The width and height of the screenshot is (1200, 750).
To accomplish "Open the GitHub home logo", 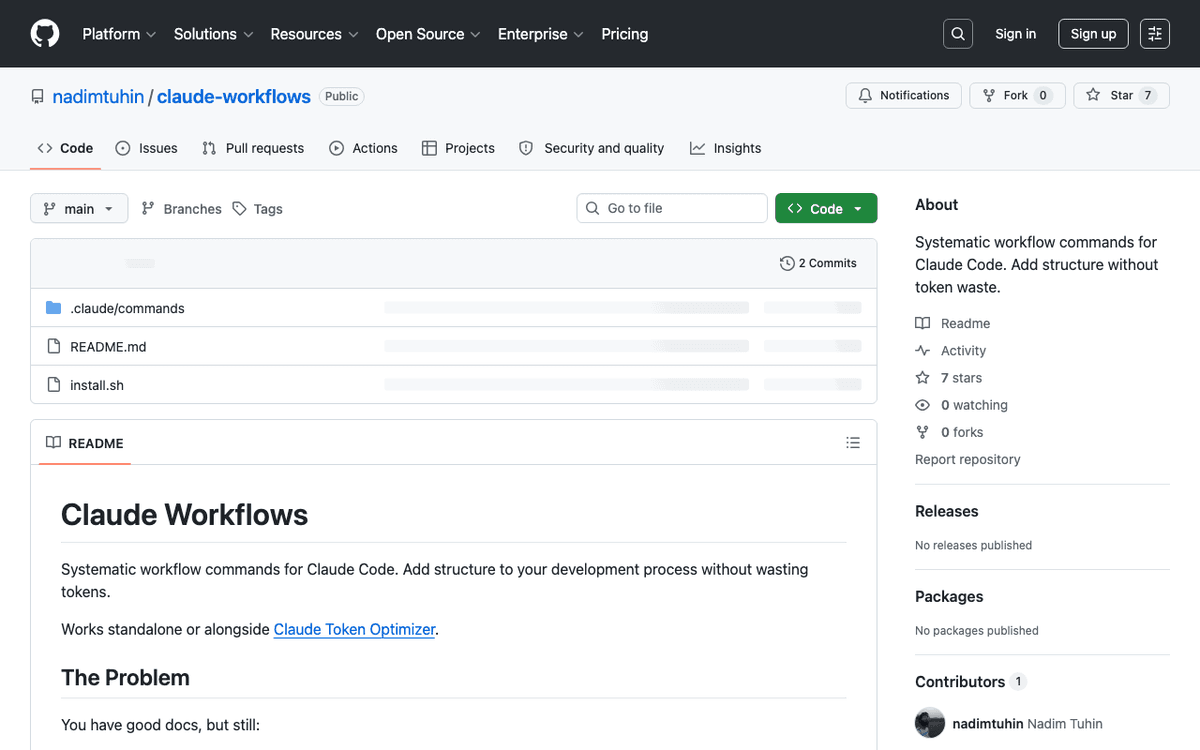I will pos(45,34).
